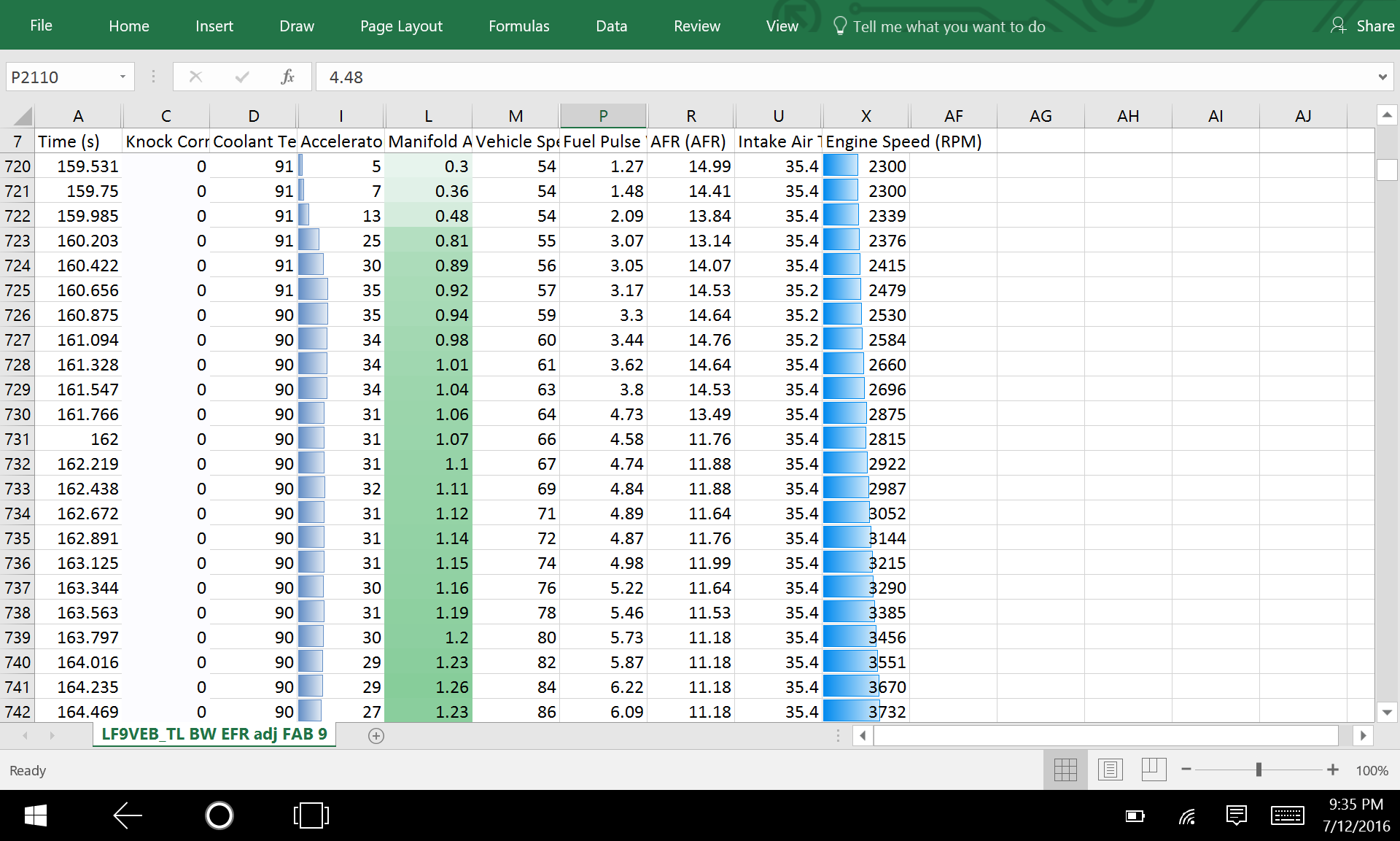The width and height of the screenshot is (1400, 841).
Task: Click the zoom slider handle
Action: [1259, 770]
